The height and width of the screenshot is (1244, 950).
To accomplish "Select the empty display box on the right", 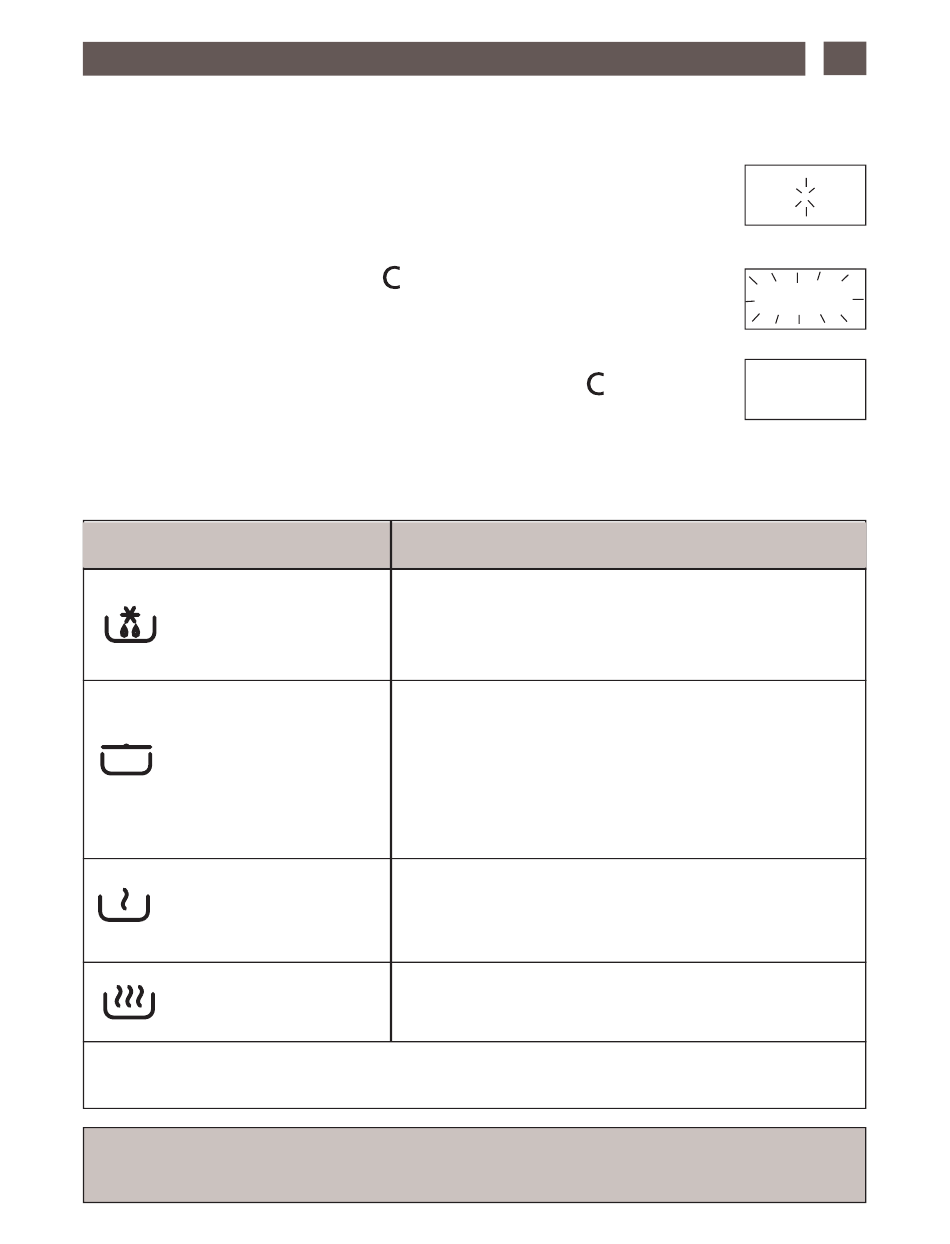I will [805, 389].
